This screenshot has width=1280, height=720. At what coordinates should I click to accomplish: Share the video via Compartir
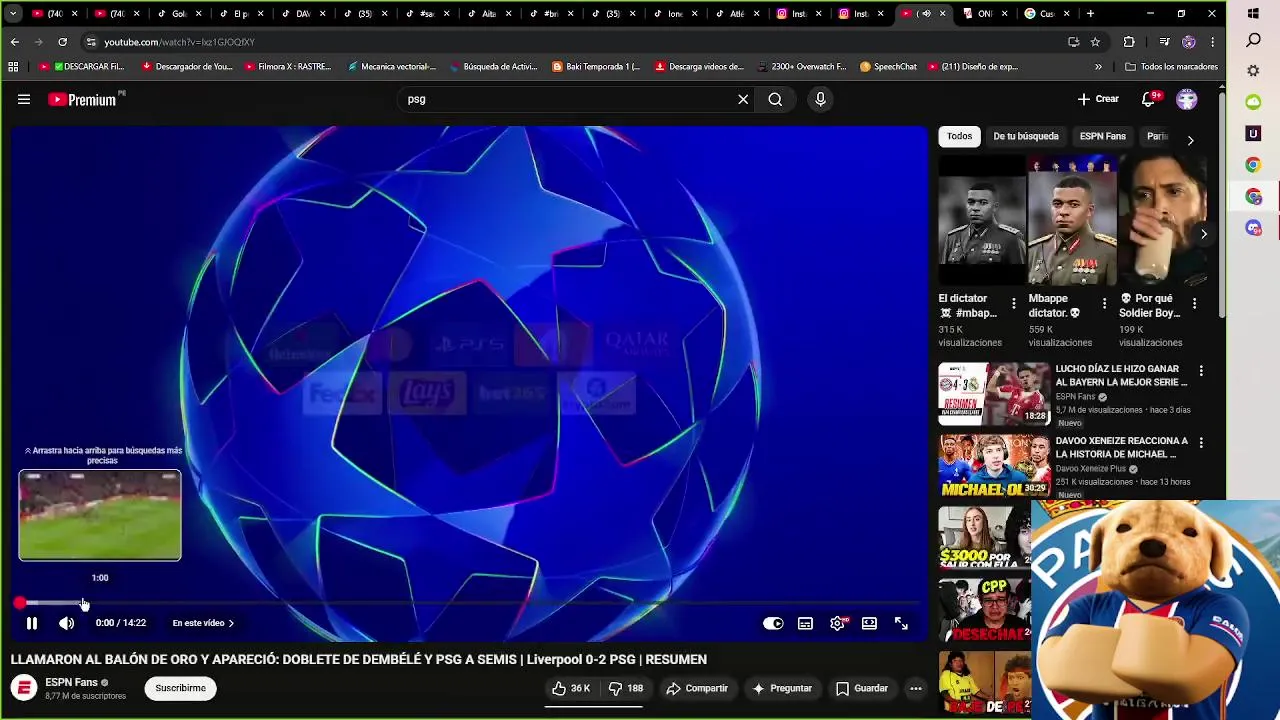[x=697, y=688]
